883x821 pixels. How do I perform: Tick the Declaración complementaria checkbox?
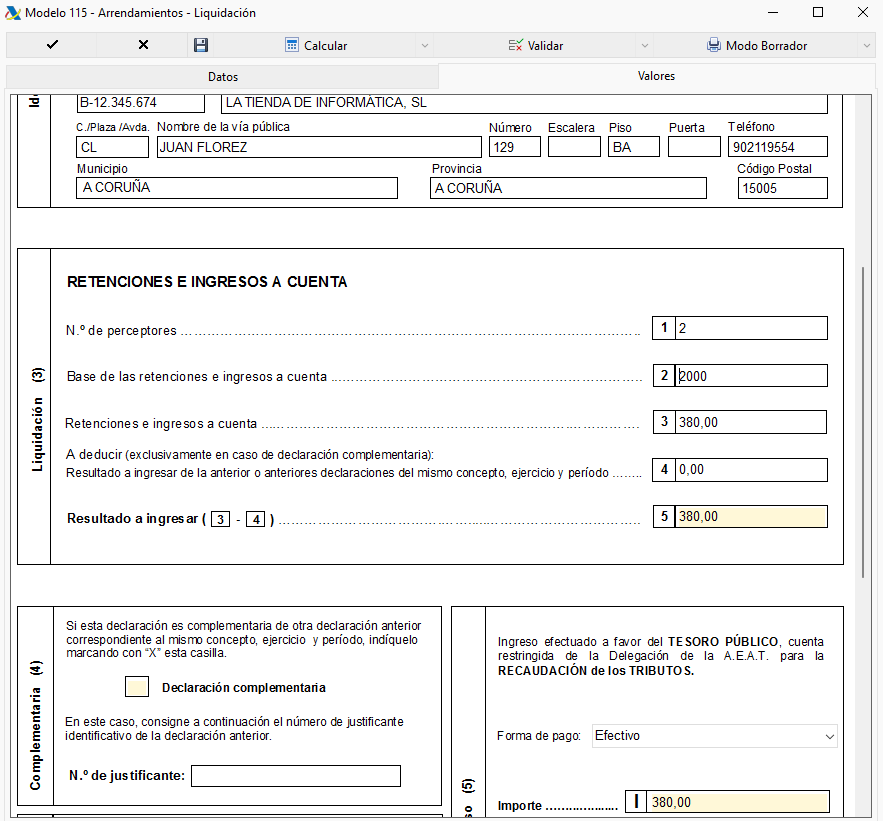point(137,687)
